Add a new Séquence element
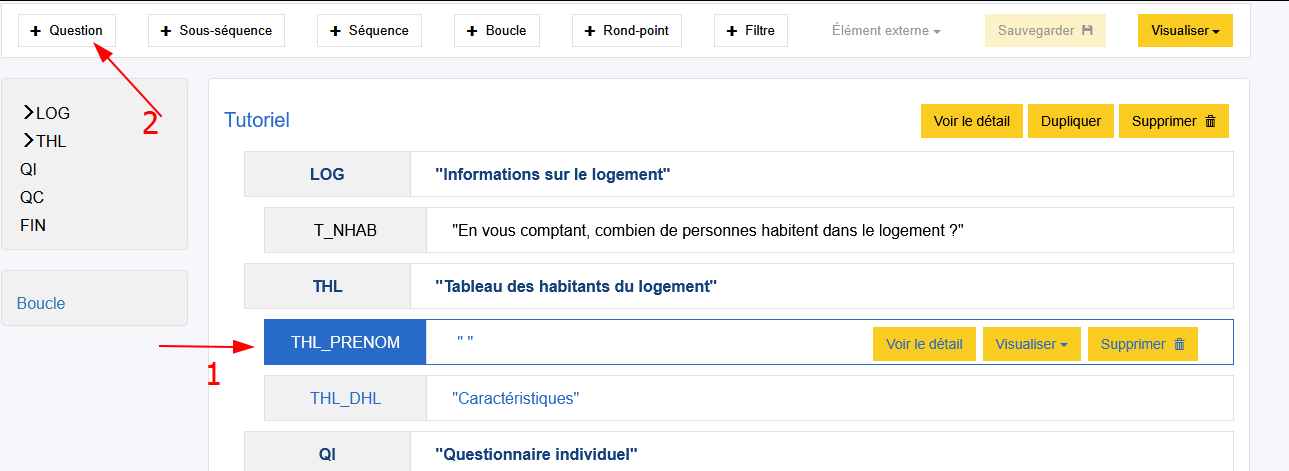1289x471 pixels. tap(369, 31)
